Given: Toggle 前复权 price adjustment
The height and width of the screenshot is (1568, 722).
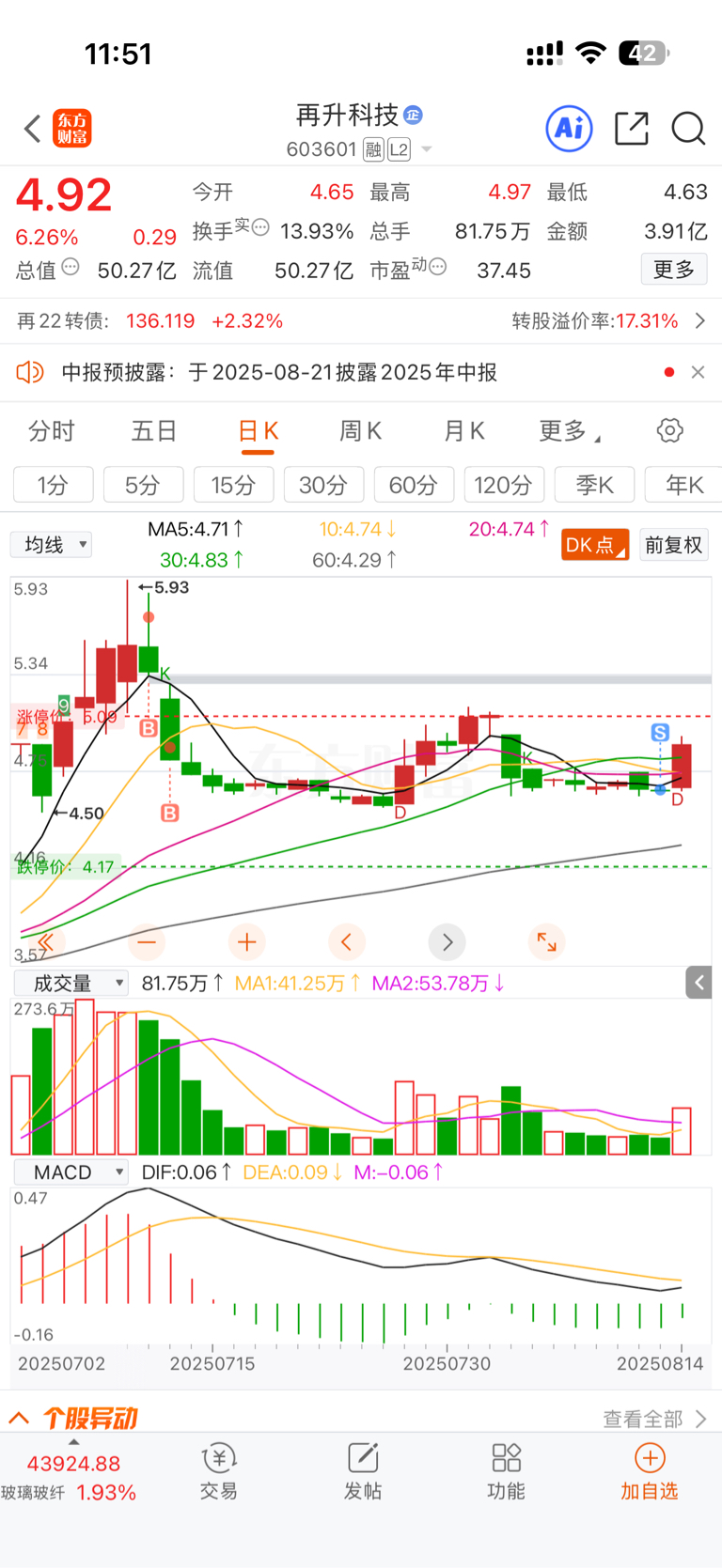Looking at the screenshot, I should 674,545.
